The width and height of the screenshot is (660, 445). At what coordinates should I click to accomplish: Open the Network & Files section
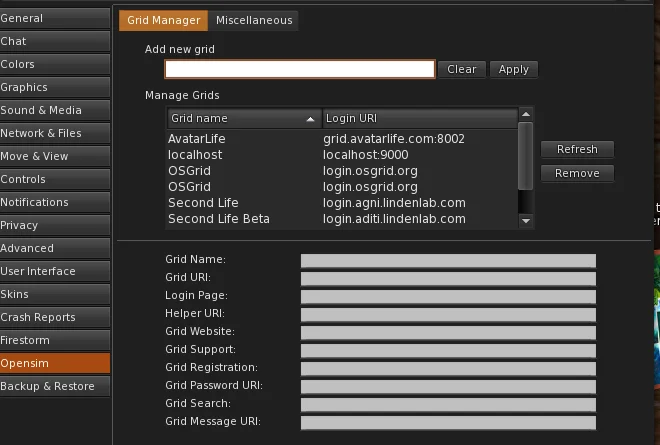click(55, 133)
